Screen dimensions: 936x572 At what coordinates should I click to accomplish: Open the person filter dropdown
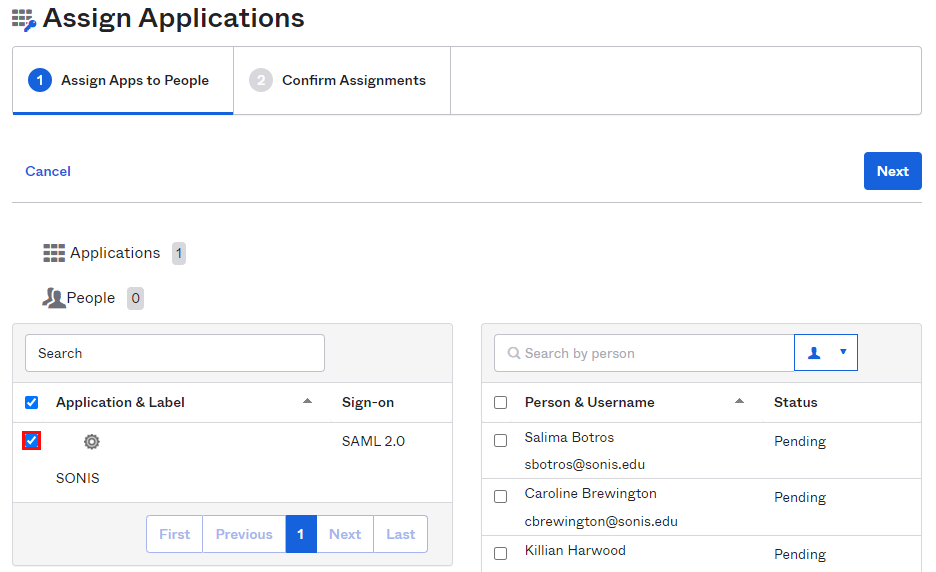(826, 352)
